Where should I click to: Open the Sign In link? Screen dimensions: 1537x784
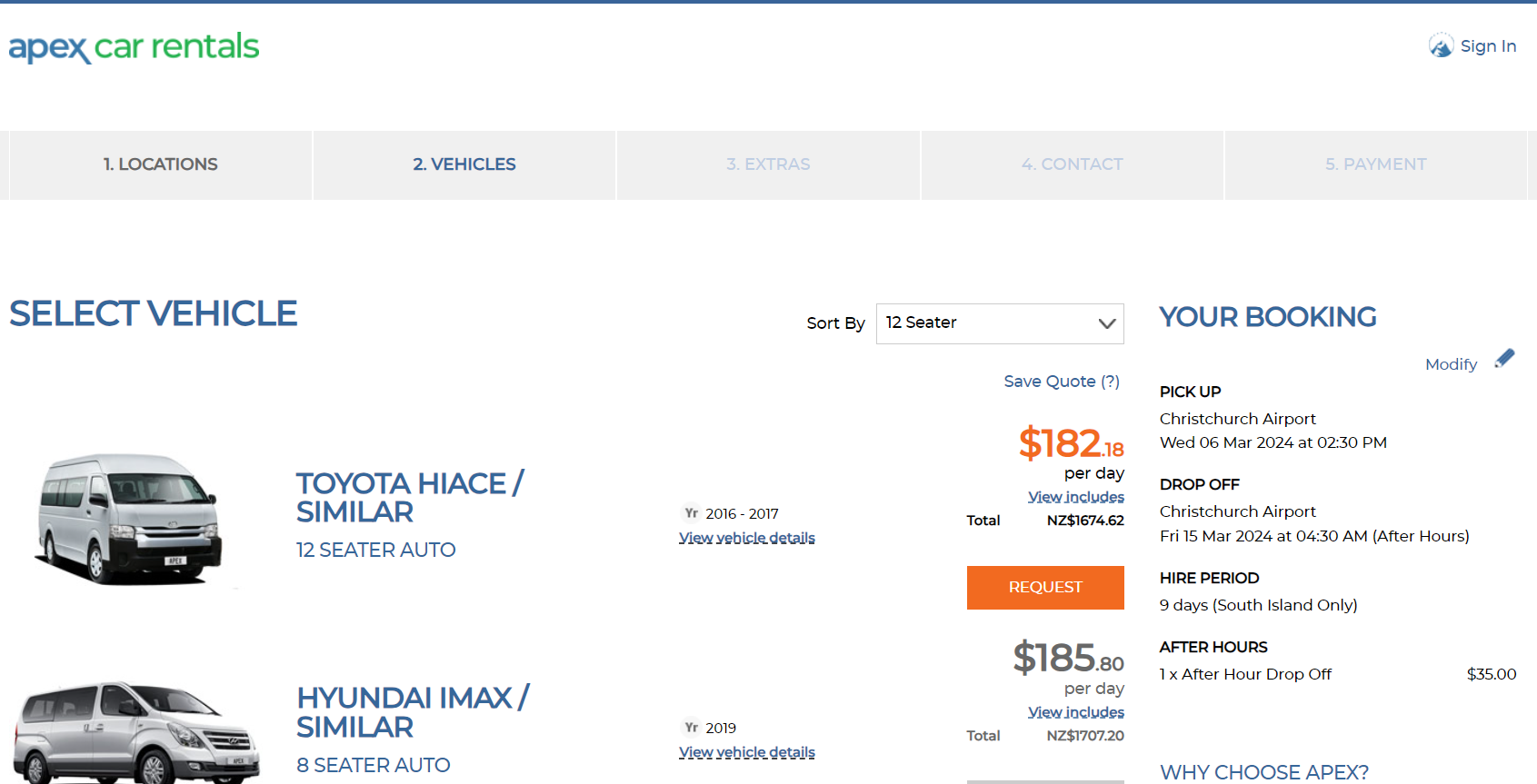pos(1488,46)
